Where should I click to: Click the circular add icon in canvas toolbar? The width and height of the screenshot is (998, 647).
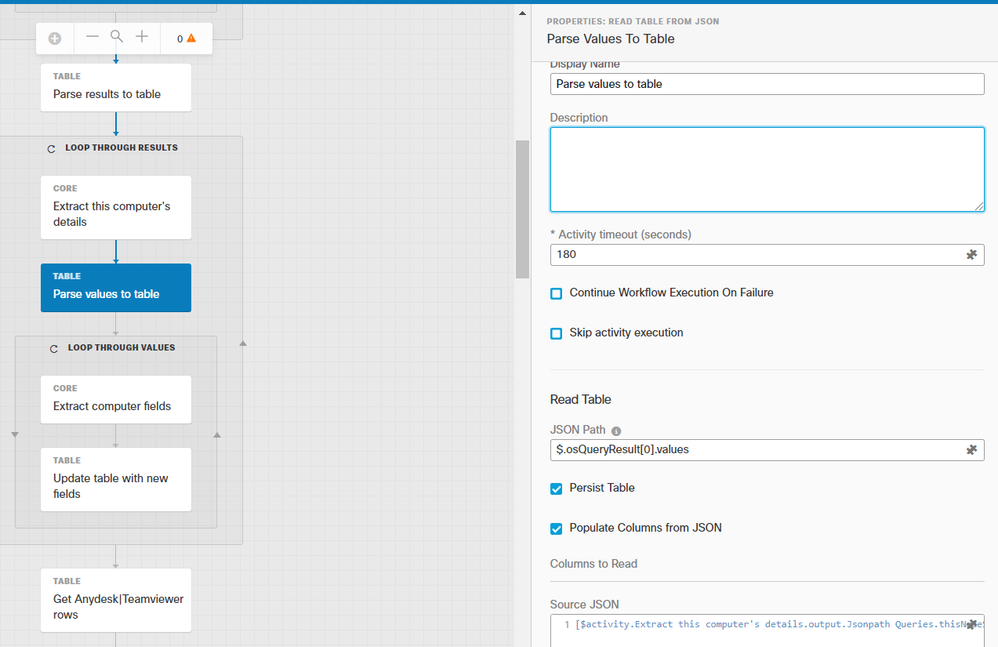click(x=55, y=39)
